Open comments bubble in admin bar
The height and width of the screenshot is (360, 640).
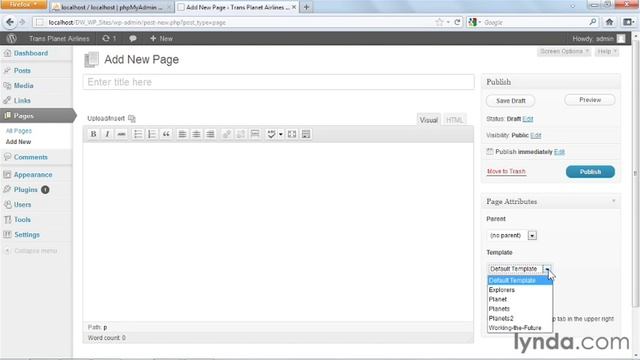coord(133,38)
